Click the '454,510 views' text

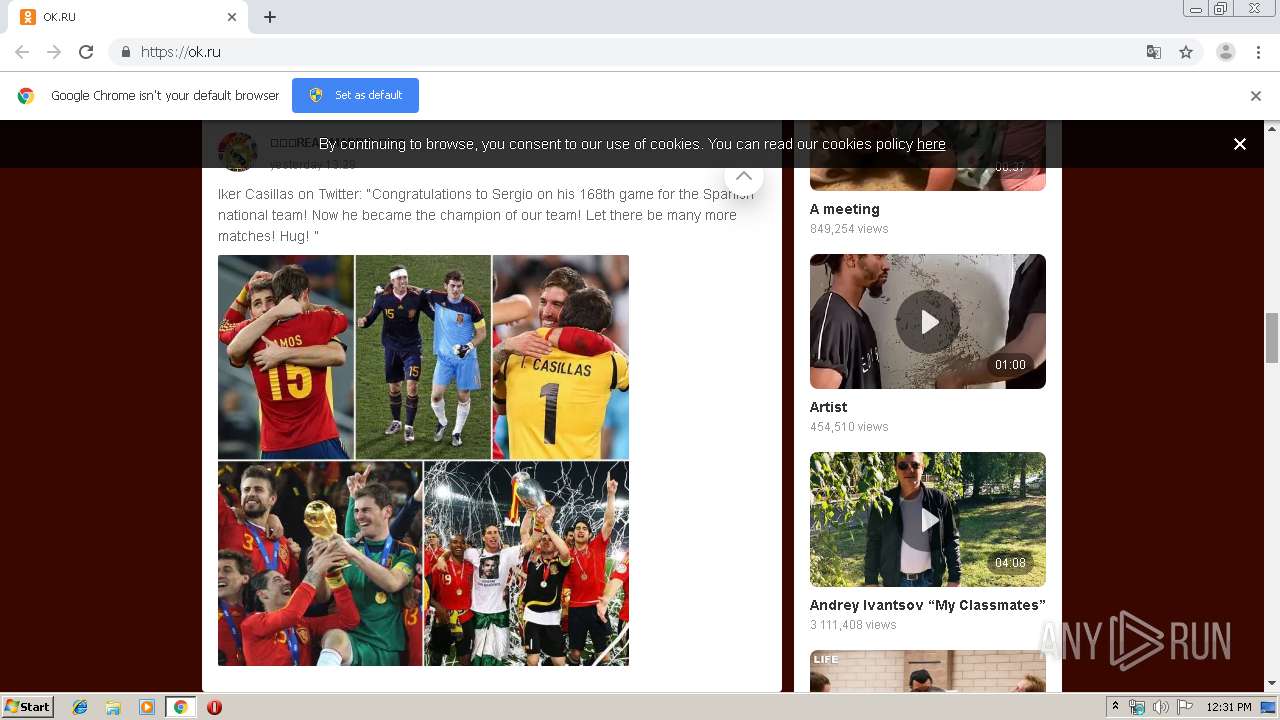tap(849, 427)
